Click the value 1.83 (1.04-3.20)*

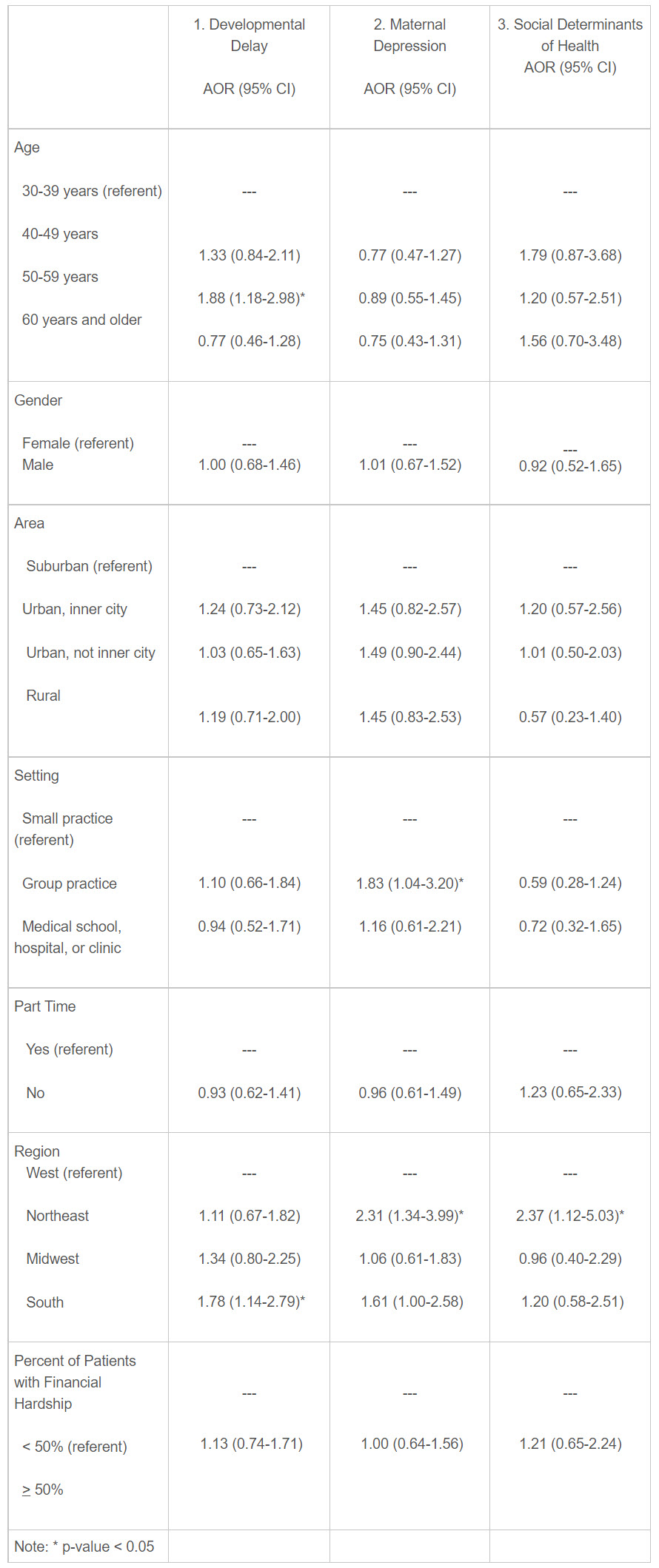pyautogui.click(x=409, y=883)
